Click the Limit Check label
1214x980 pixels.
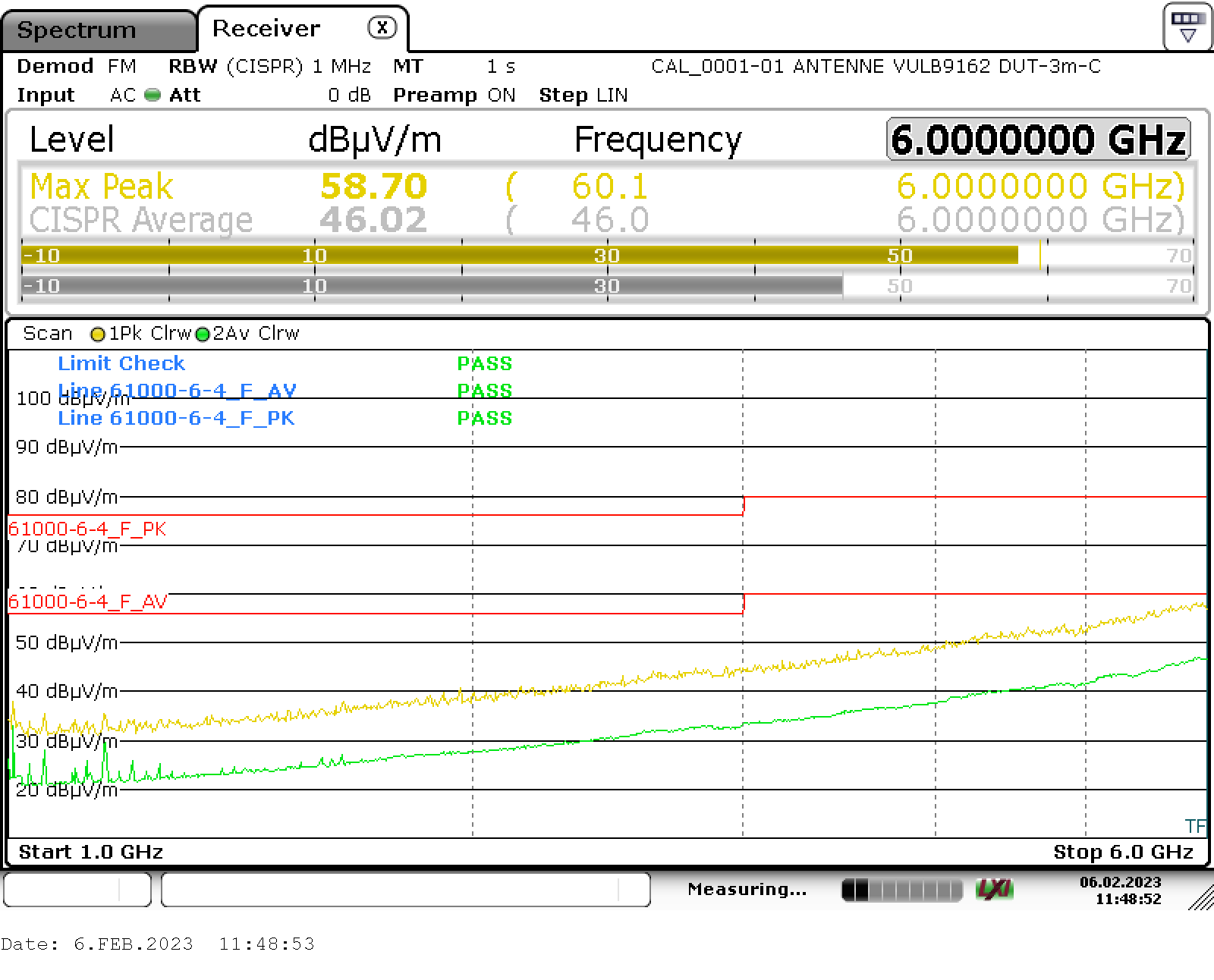[121, 363]
